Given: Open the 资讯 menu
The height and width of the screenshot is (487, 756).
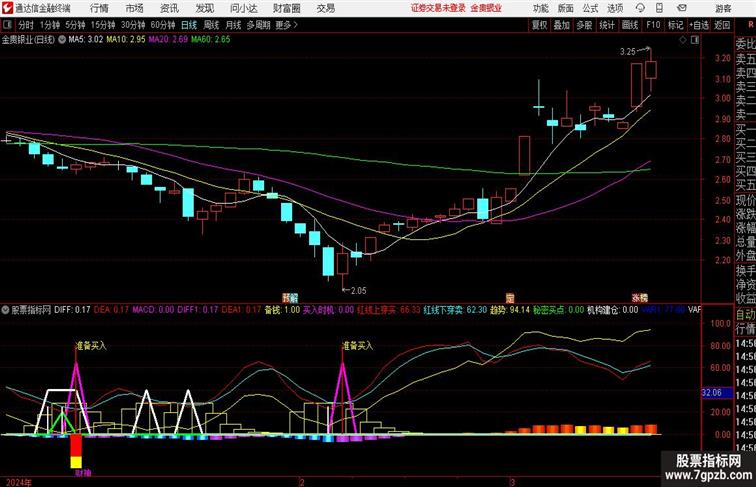Looking at the screenshot, I should tap(169, 8).
